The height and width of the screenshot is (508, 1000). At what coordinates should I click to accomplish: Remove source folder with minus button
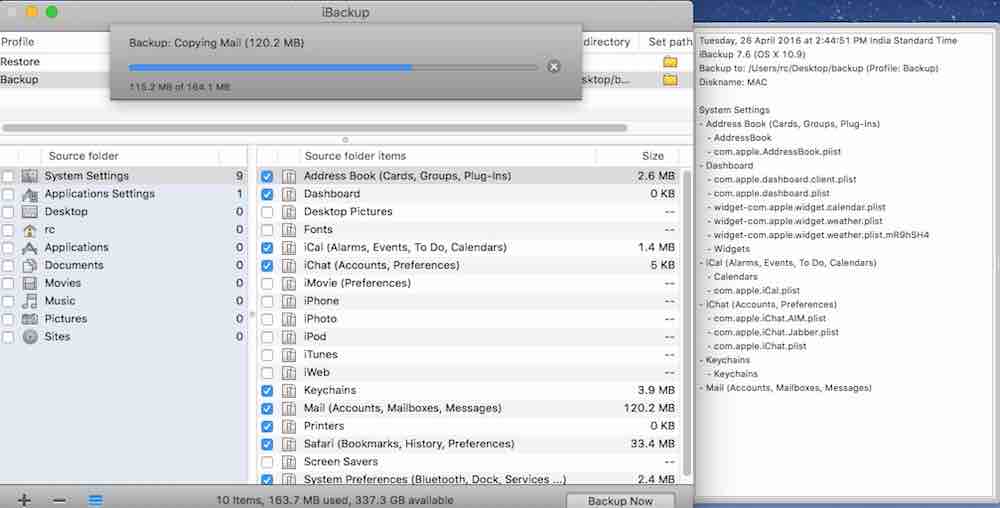coord(59,500)
